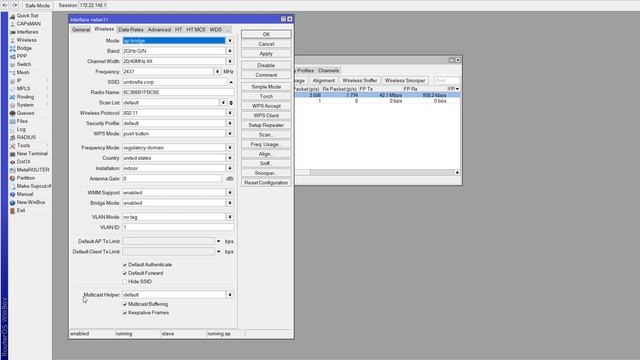Open the Files menu entry
The height and width of the screenshot is (360, 640).
[22, 121]
